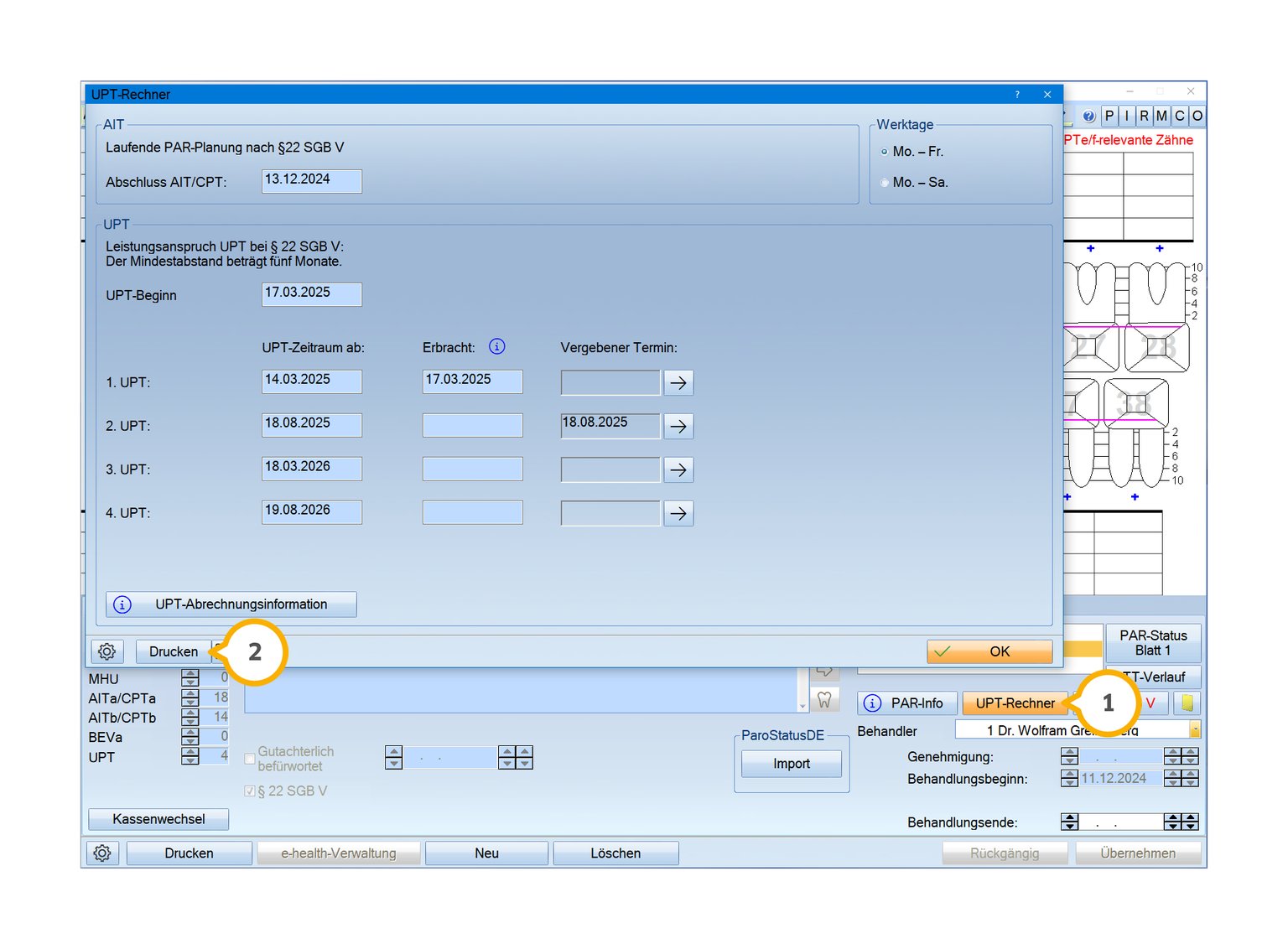Image resolution: width=1288 pixels, height=949 pixels.
Task: Click the C toolbar button
Action: coord(1180,116)
